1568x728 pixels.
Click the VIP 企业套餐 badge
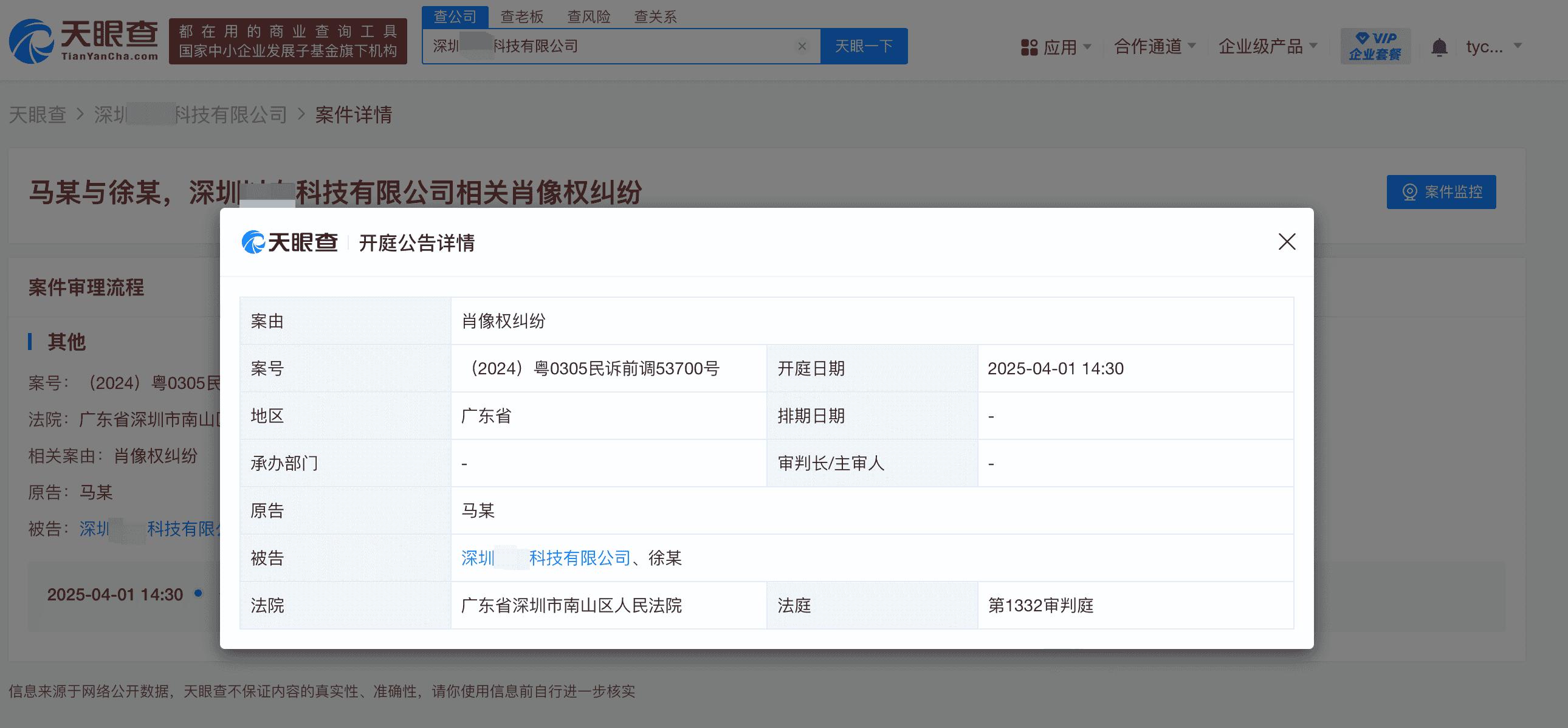tap(1375, 46)
